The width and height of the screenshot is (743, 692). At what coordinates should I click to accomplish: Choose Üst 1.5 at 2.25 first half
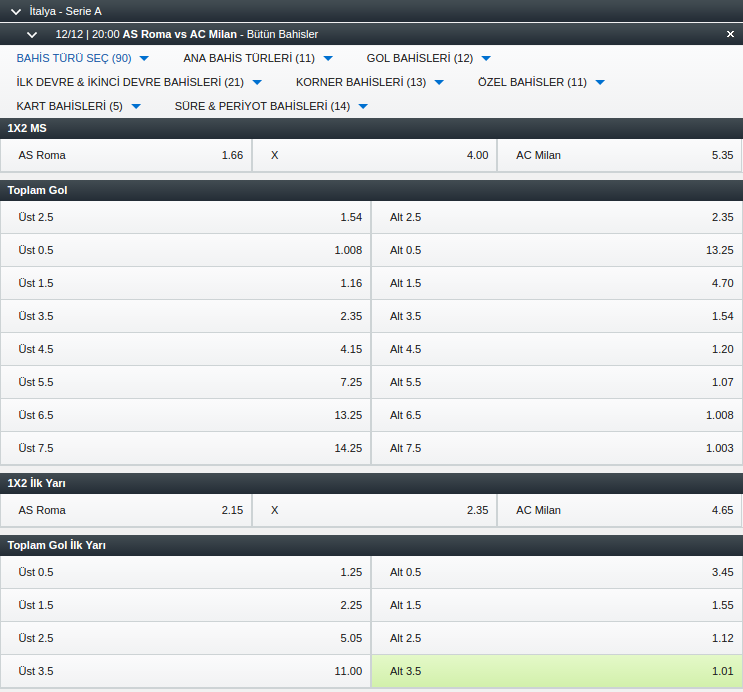coord(185,605)
